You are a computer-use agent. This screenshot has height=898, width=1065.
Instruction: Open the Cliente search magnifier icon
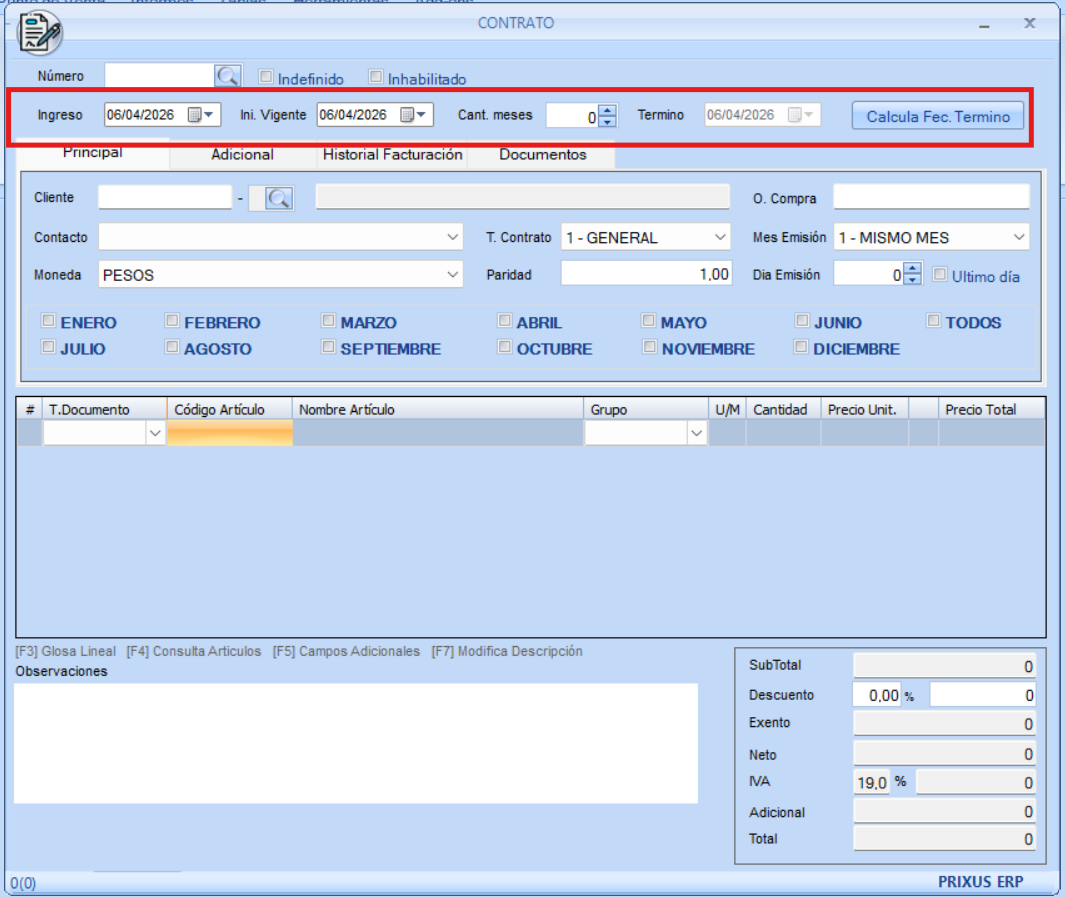point(278,199)
